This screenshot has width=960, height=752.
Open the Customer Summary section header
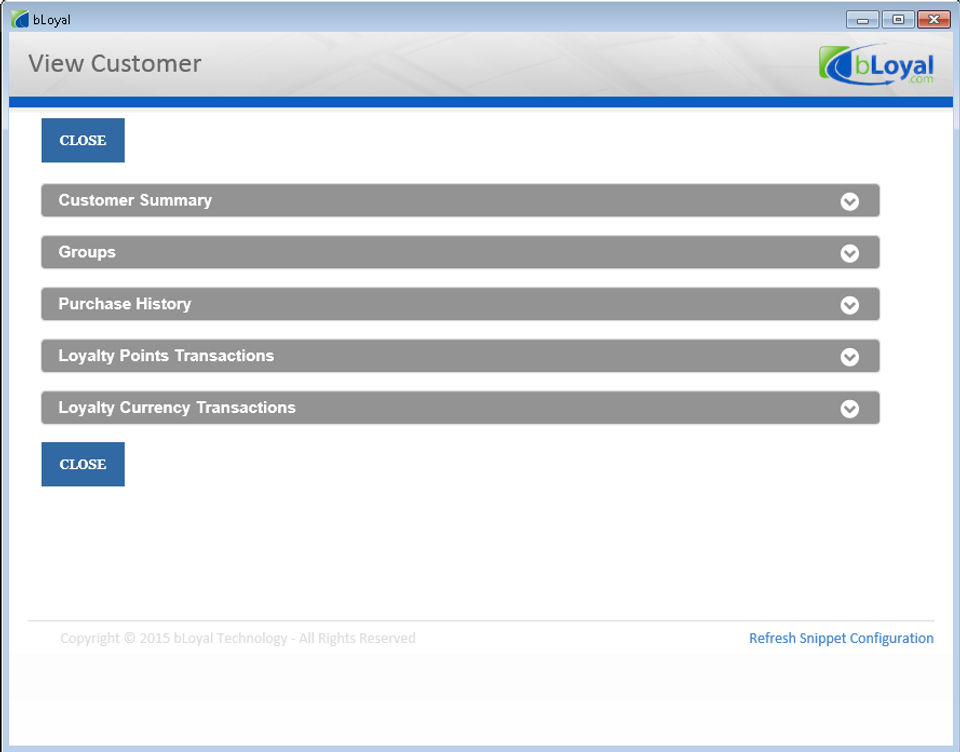tap(460, 200)
